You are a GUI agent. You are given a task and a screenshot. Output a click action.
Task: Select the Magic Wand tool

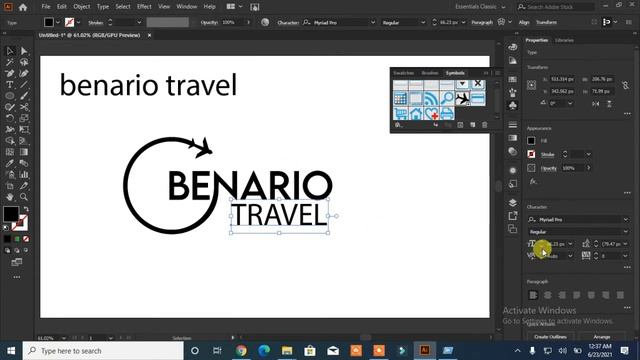(x=10, y=62)
